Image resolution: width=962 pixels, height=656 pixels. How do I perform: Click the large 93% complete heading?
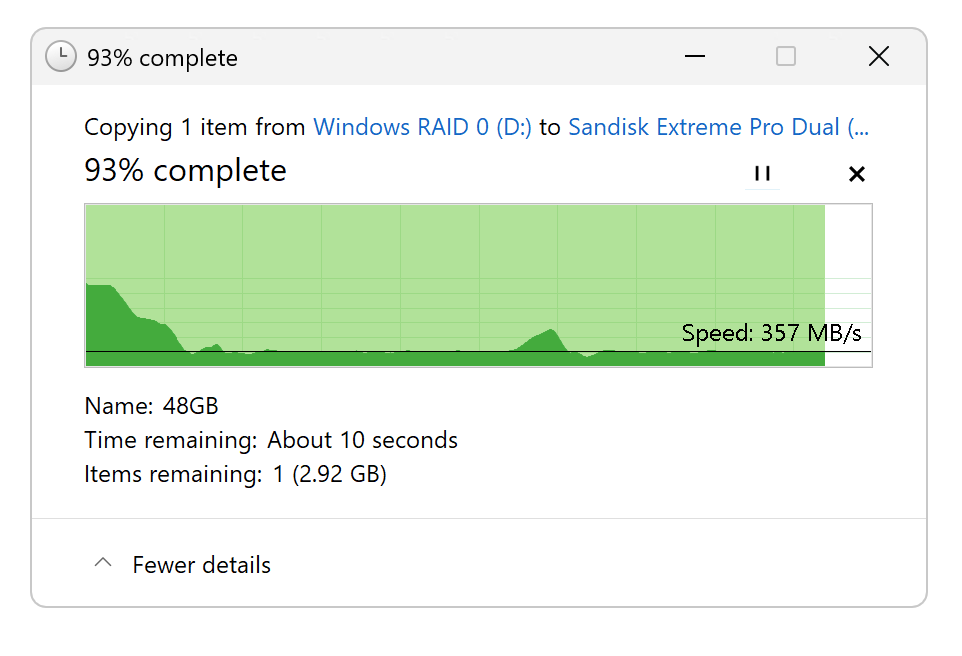coord(185,171)
